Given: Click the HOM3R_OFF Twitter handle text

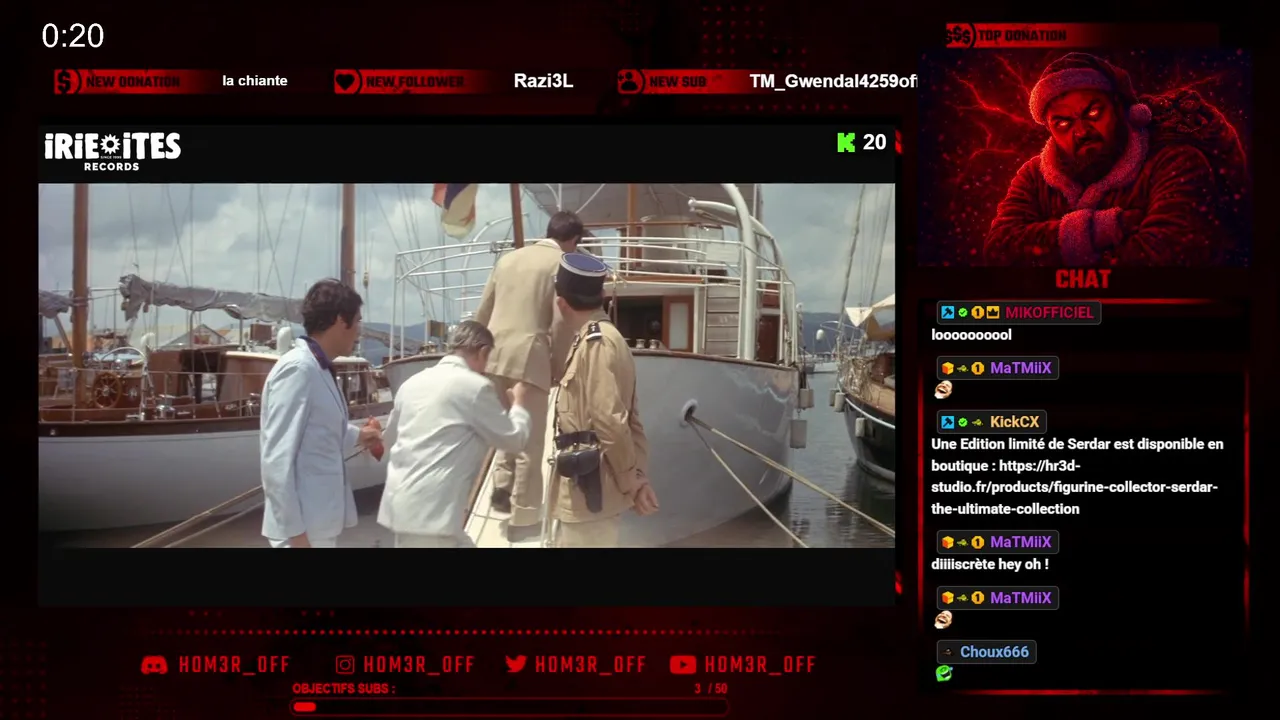Looking at the screenshot, I should click(590, 665).
